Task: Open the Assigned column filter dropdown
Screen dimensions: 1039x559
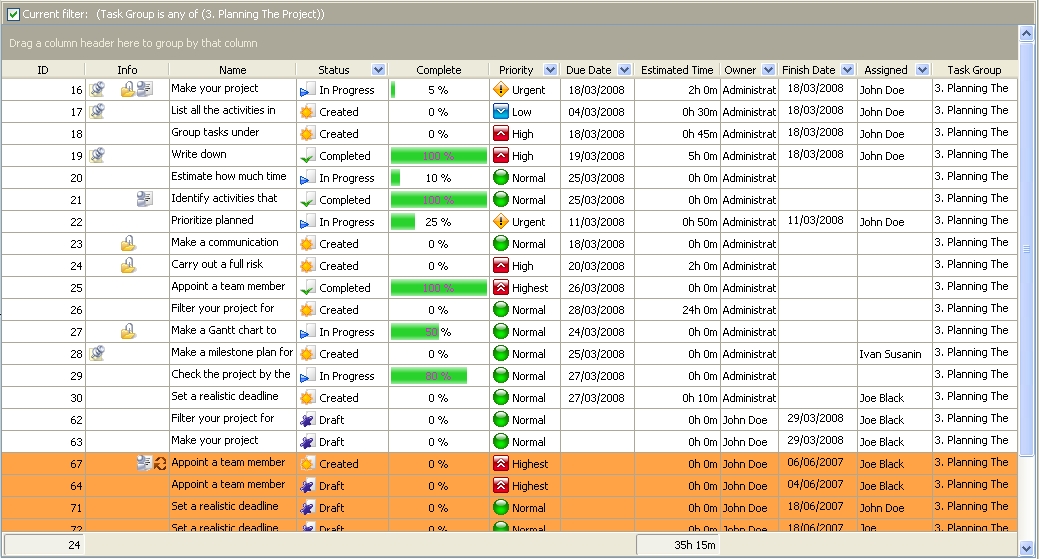Action: coord(921,70)
